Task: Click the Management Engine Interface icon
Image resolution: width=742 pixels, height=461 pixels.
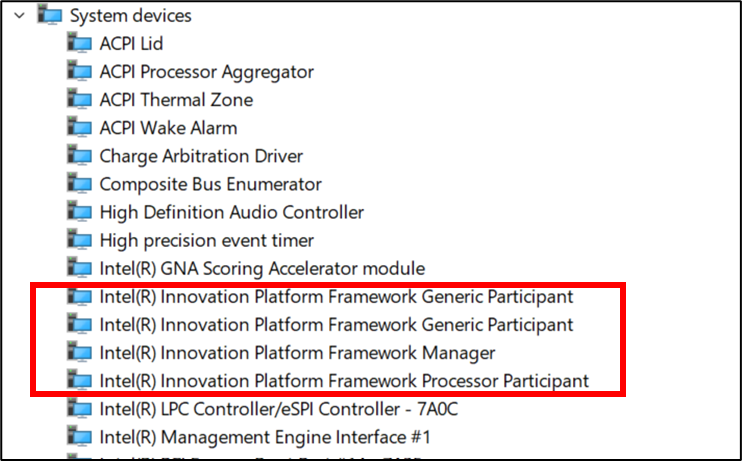Action: 79,437
